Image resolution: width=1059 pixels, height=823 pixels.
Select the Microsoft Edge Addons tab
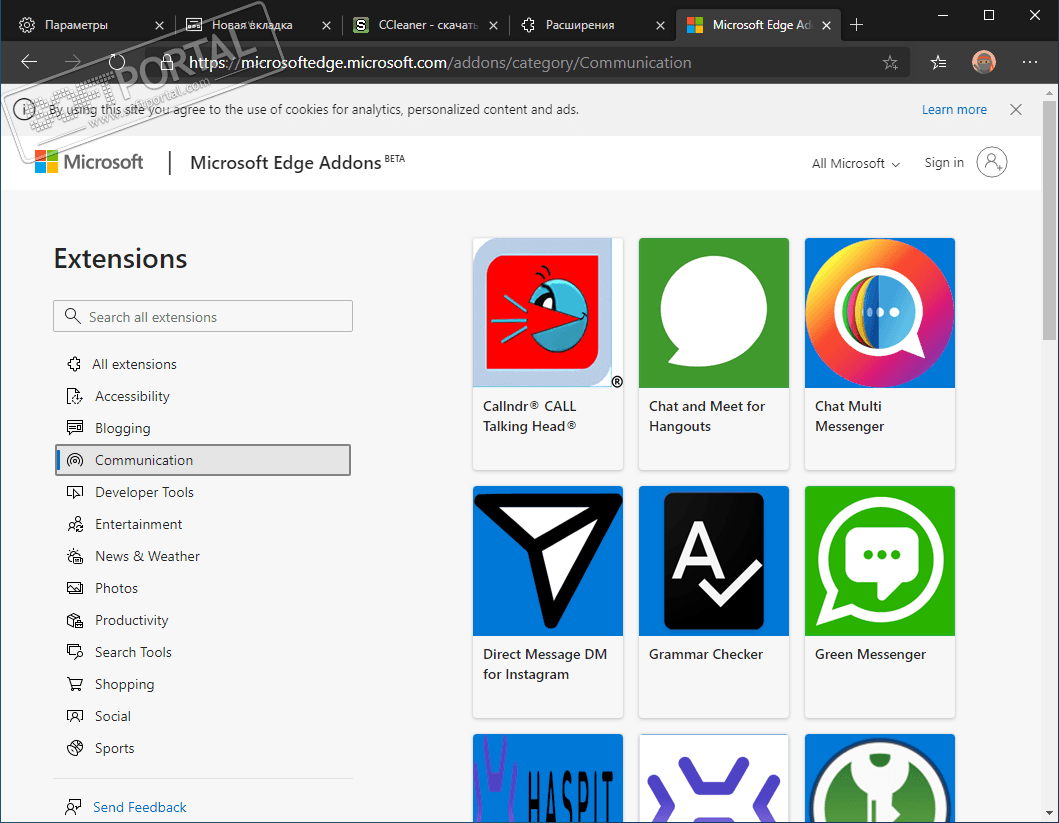(x=760, y=25)
